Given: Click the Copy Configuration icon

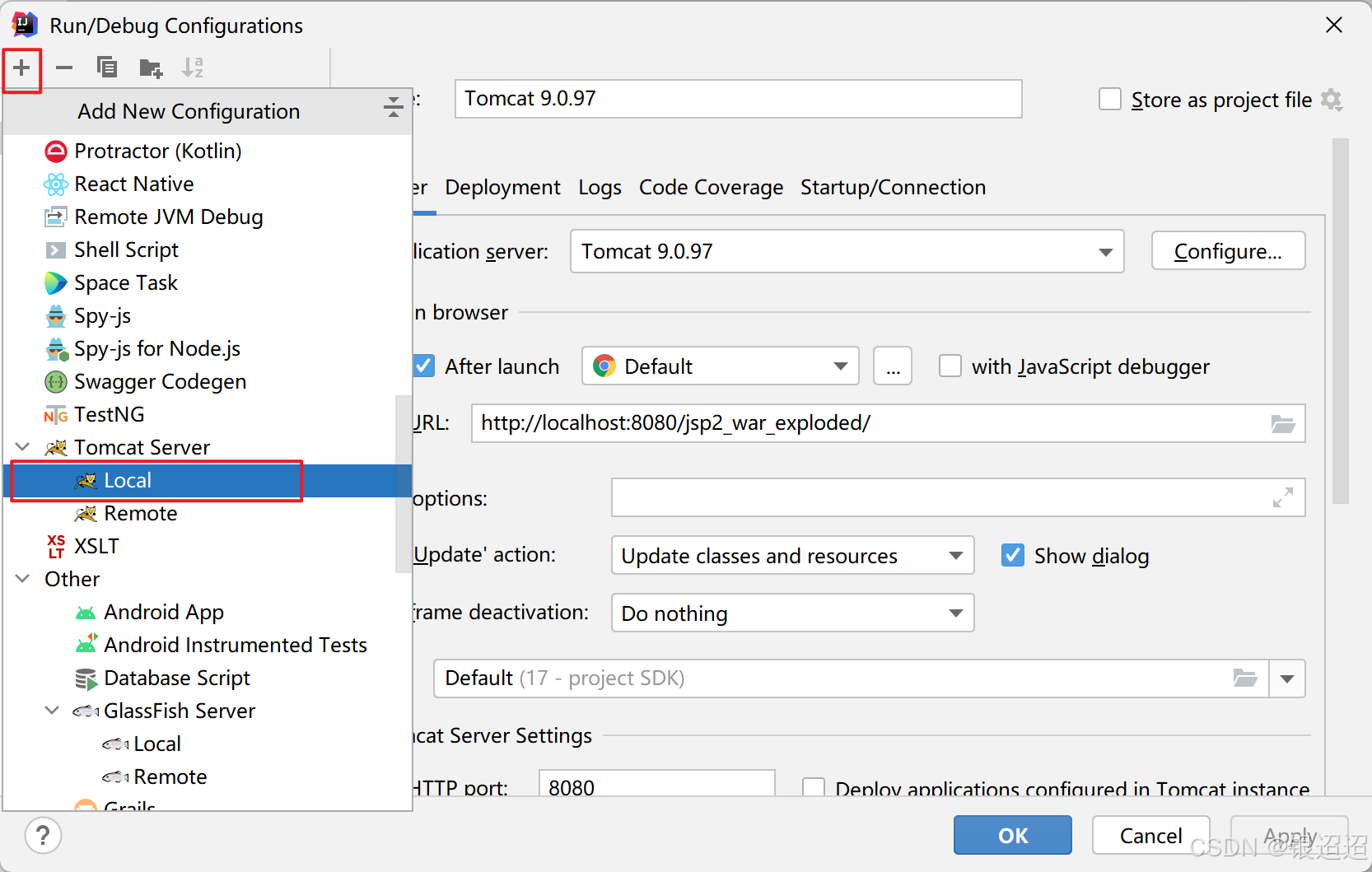Looking at the screenshot, I should (107, 68).
